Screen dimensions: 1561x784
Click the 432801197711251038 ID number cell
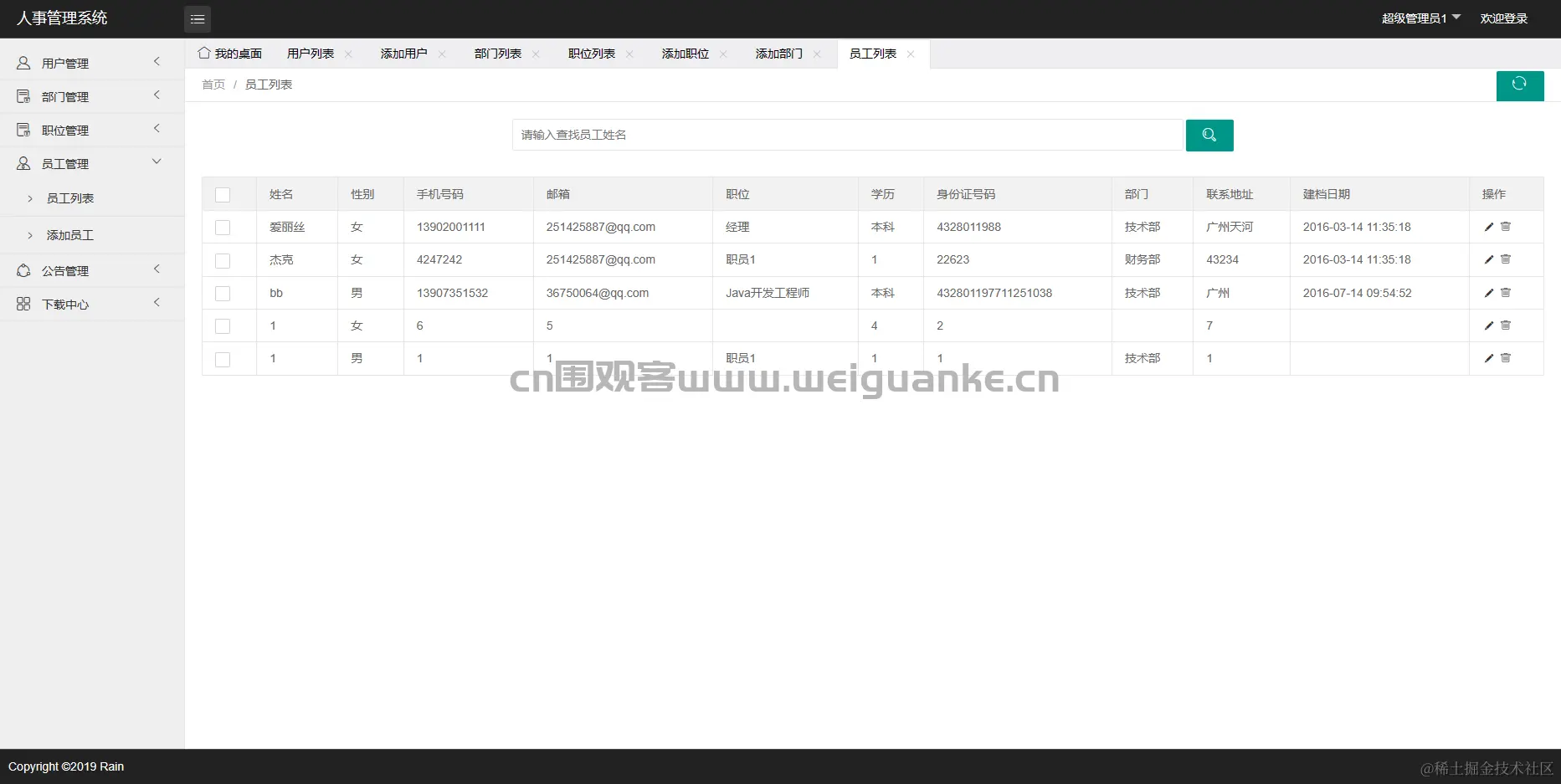pyautogui.click(x=994, y=293)
